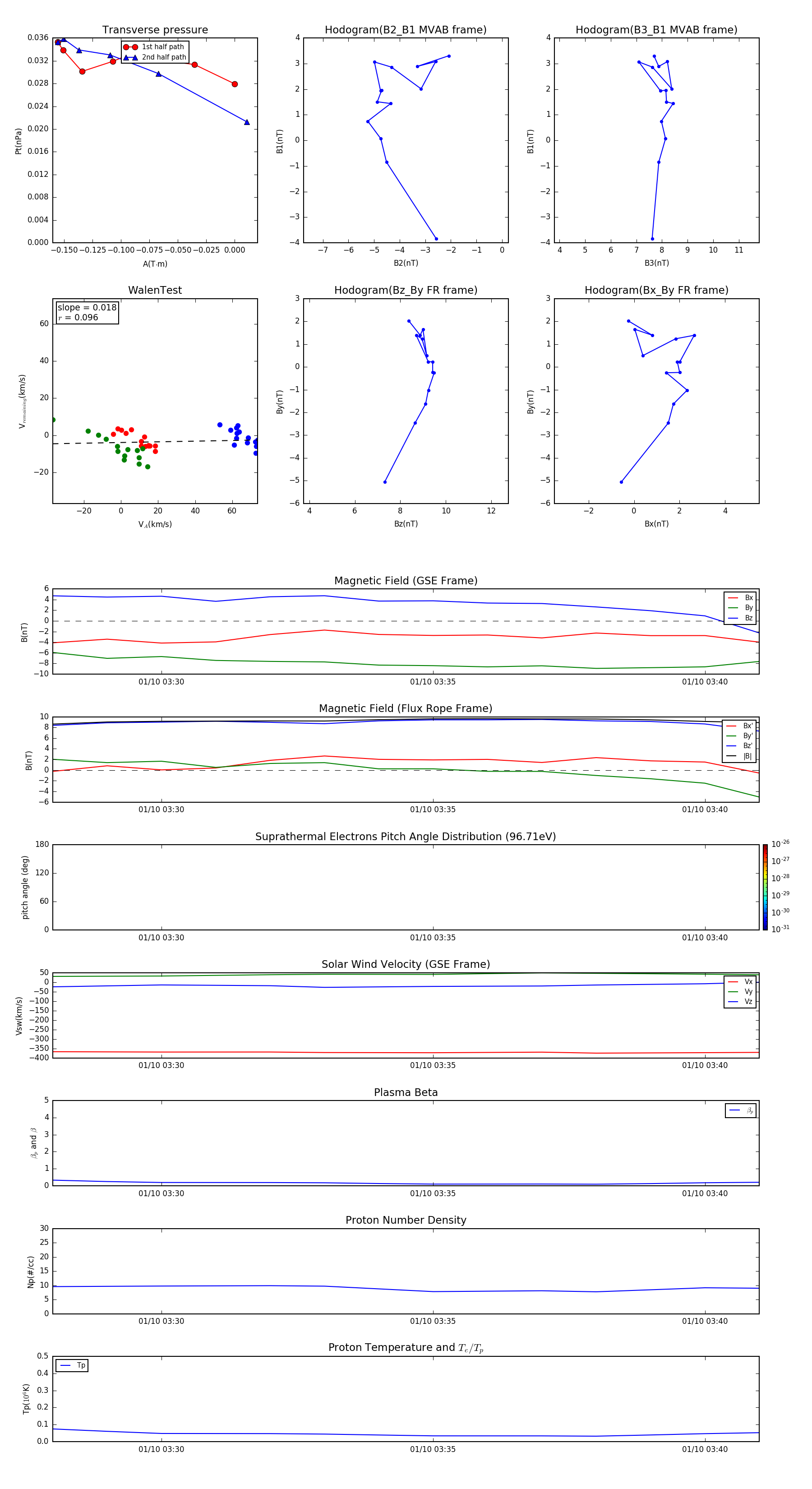Click the "Magnetic Field (Flux Rope Frame)" title
The width and height of the screenshot is (812, 1489).
tap(406, 709)
